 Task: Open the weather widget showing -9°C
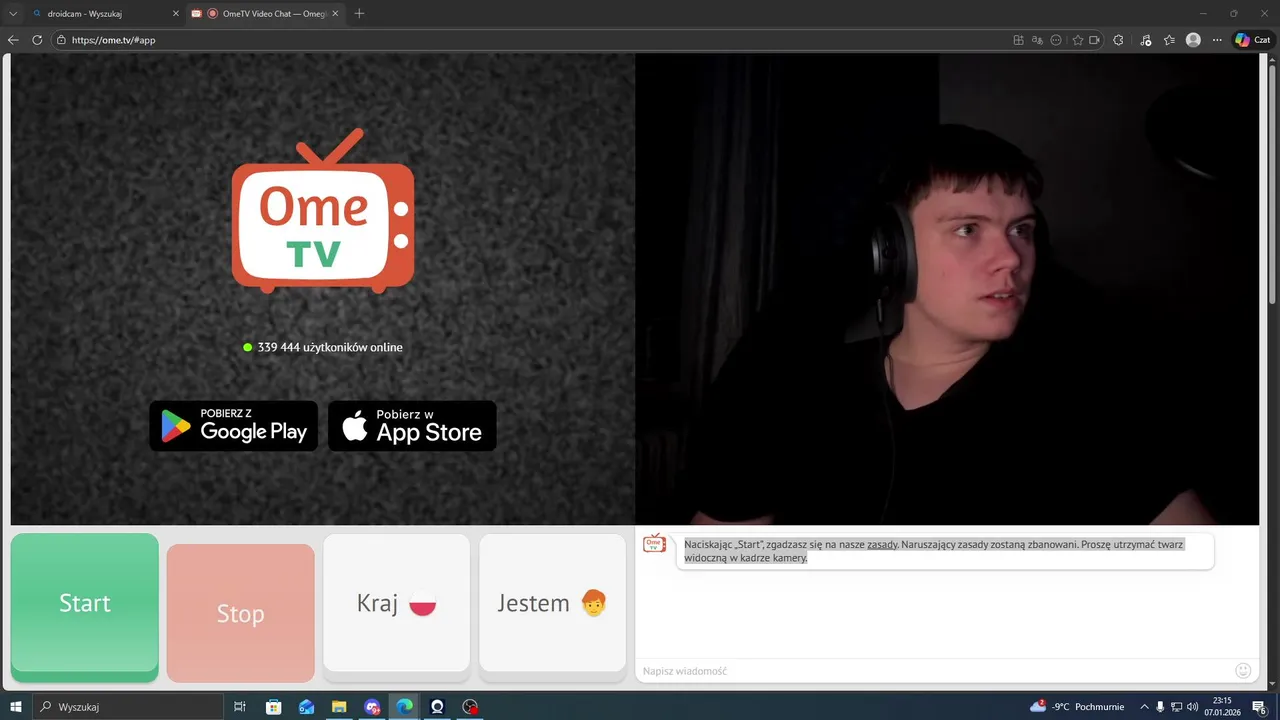1077,707
